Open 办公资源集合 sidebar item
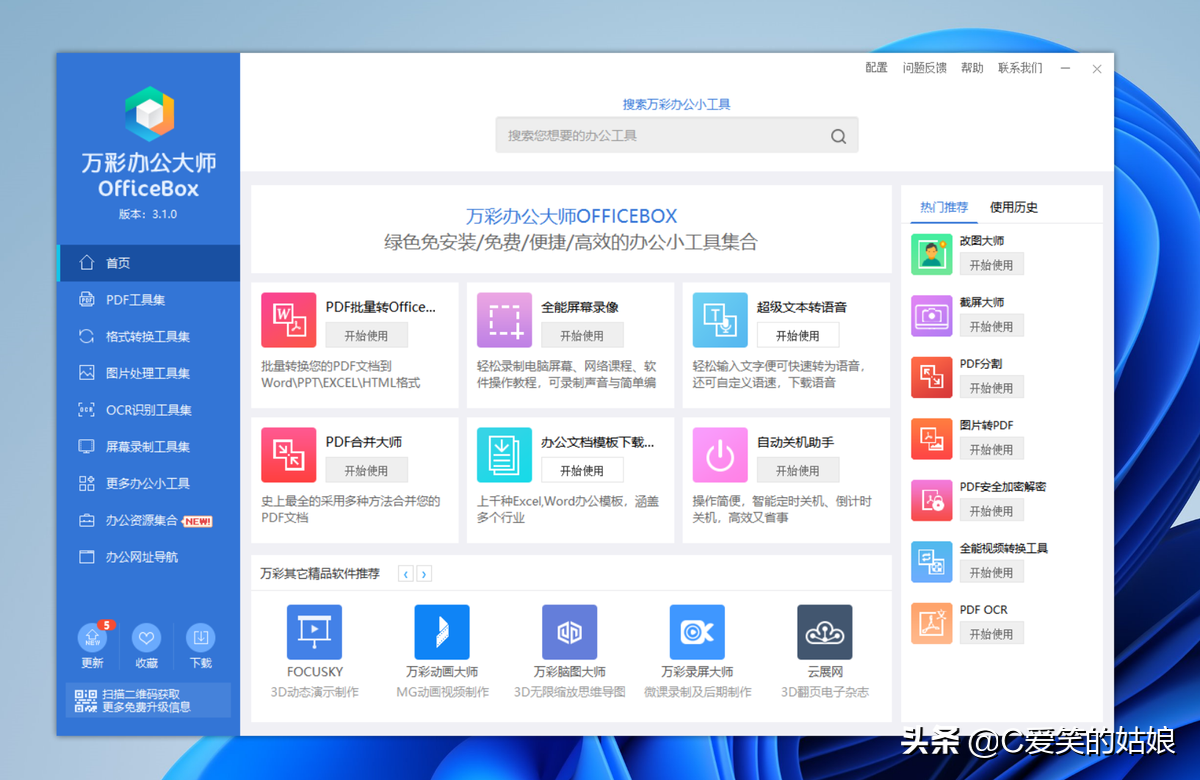The image size is (1200, 780). tap(148, 520)
